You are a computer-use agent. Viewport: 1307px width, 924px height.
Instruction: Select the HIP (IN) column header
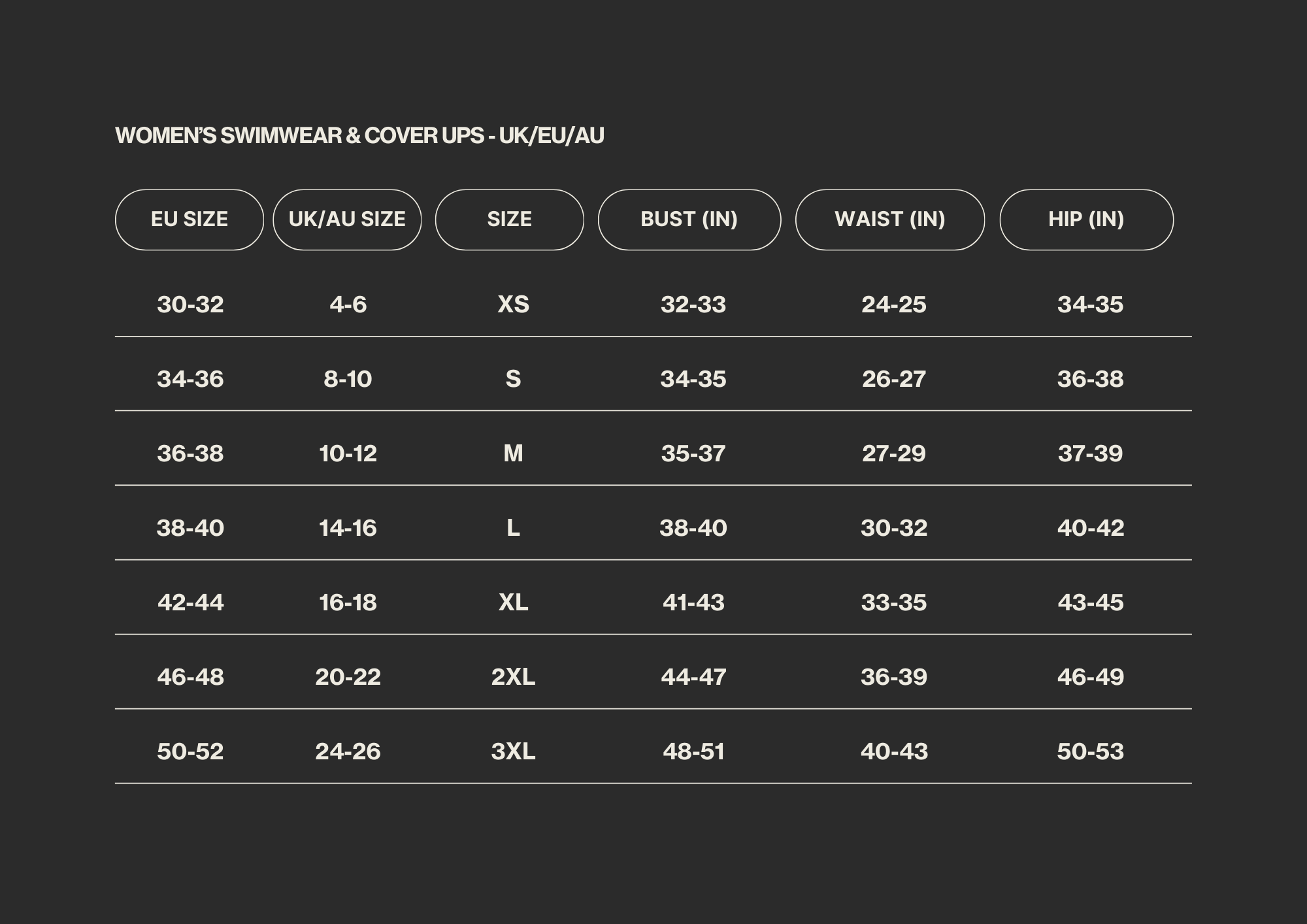click(1086, 220)
